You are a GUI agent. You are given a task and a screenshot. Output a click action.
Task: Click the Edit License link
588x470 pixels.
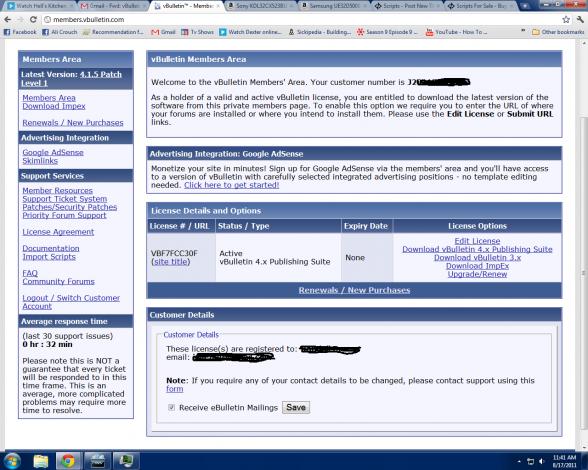coord(477,241)
